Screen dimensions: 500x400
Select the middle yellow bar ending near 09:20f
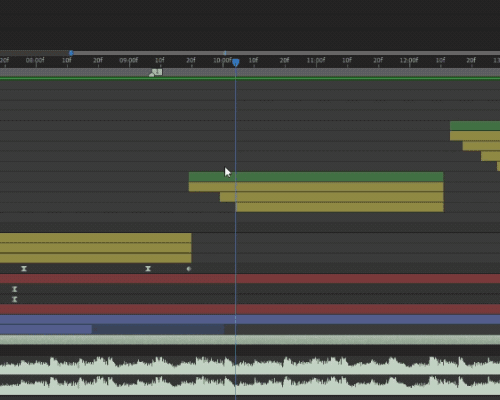coord(96,248)
